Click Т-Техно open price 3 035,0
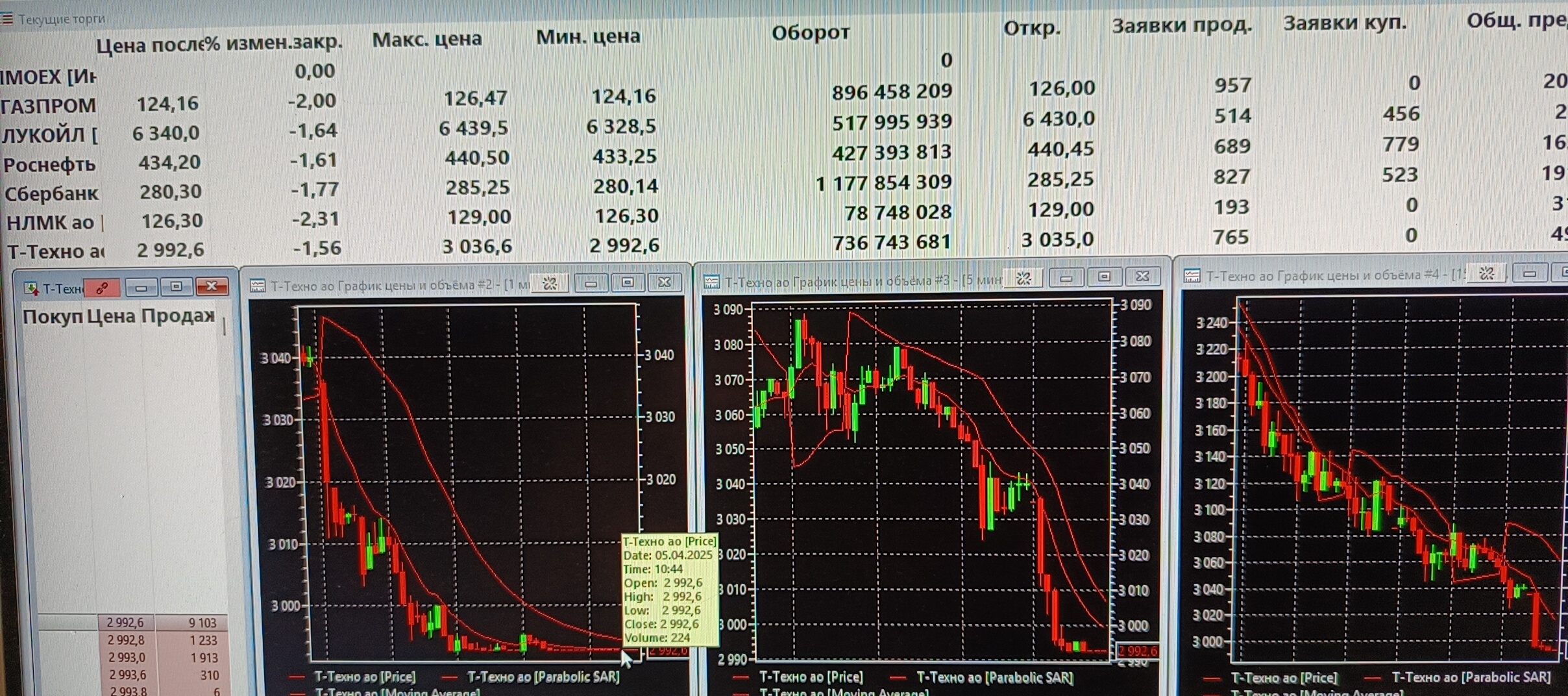The image size is (1568, 696). tap(1058, 240)
